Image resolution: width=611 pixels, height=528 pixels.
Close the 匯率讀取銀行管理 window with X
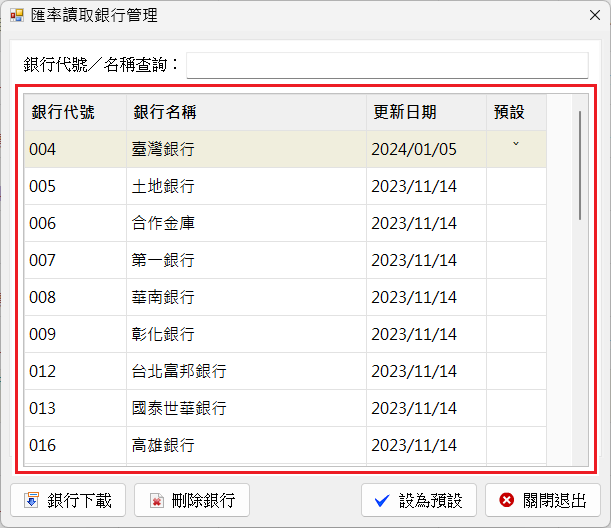tap(595, 16)
